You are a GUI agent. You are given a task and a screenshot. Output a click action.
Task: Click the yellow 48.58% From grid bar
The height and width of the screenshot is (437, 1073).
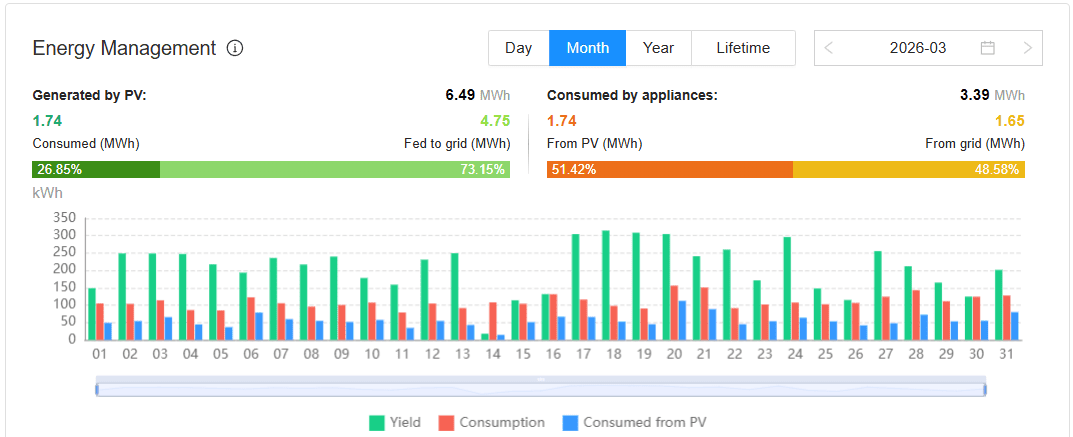click(x=909, y=170)
